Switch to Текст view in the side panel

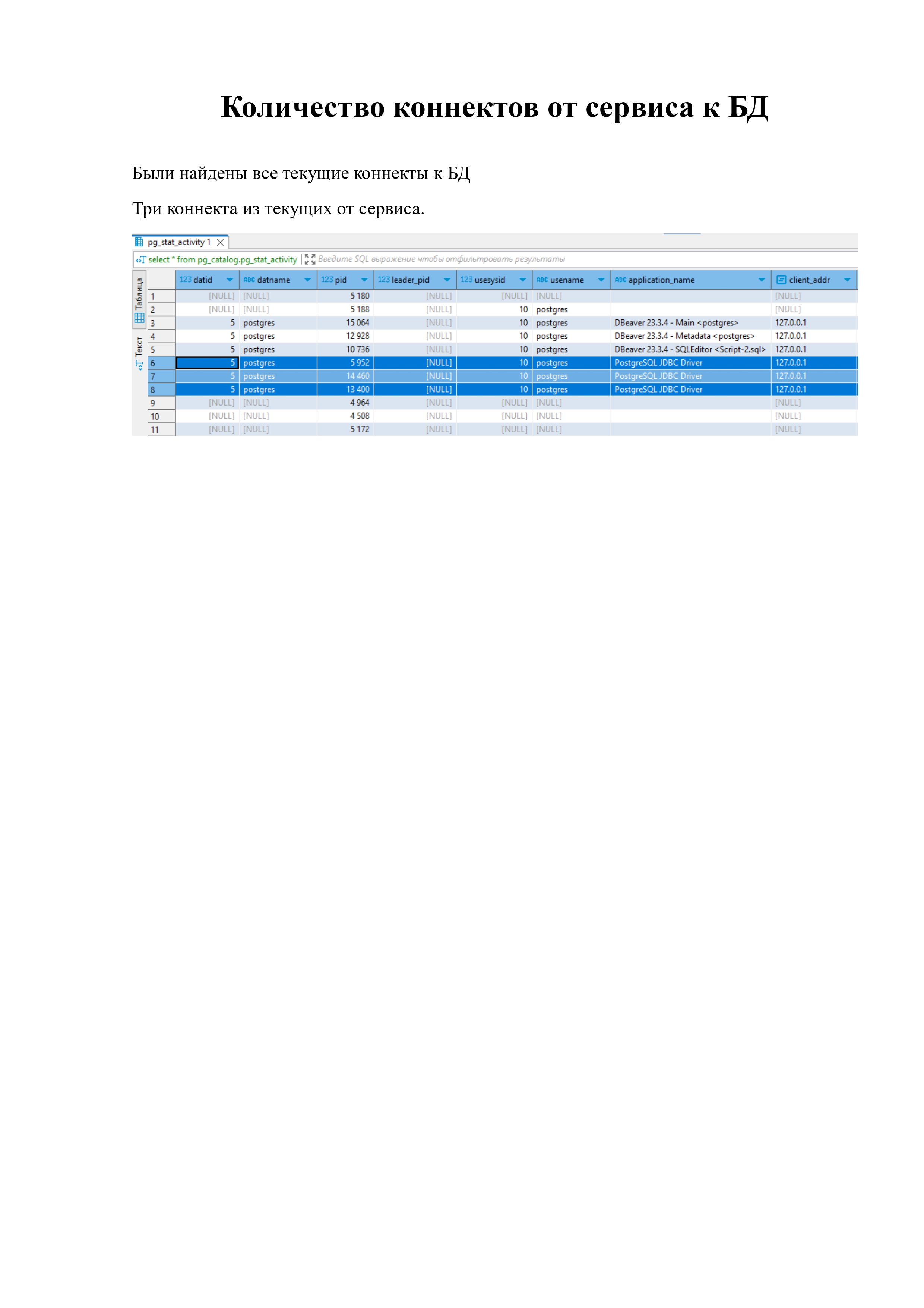139,354
